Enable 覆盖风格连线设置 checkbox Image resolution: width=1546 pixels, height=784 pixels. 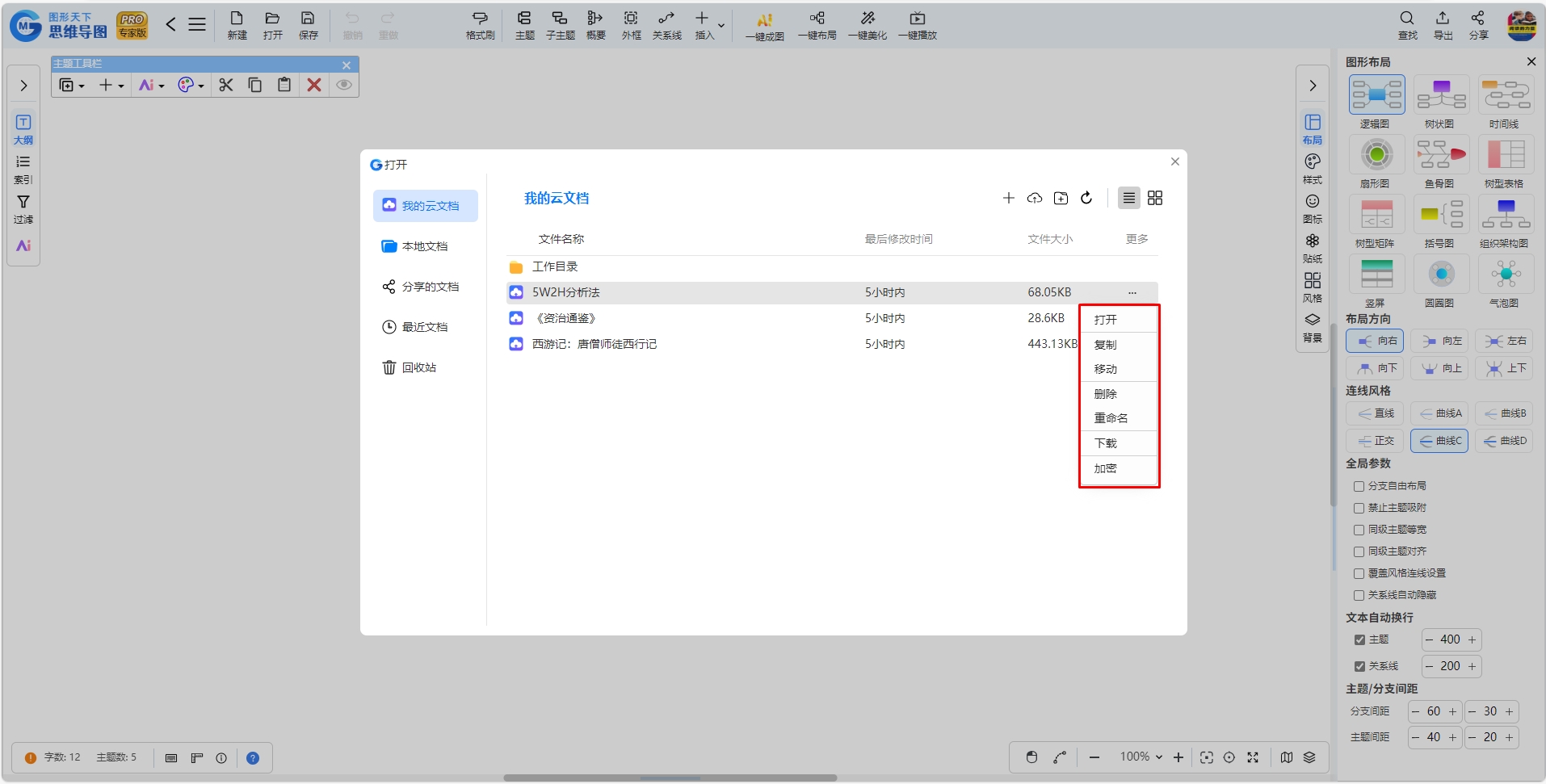click(1359, 573)
